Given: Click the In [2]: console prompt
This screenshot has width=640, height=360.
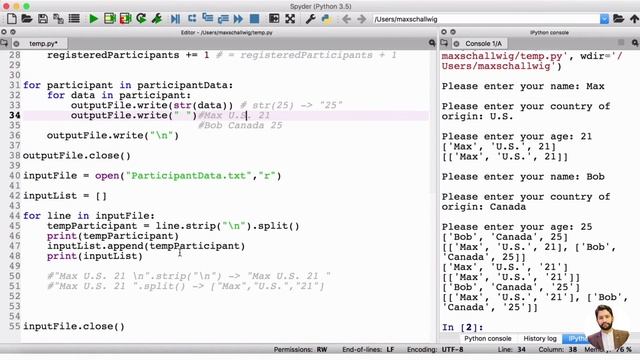Looking at the screenshot, I should (462, 327).
